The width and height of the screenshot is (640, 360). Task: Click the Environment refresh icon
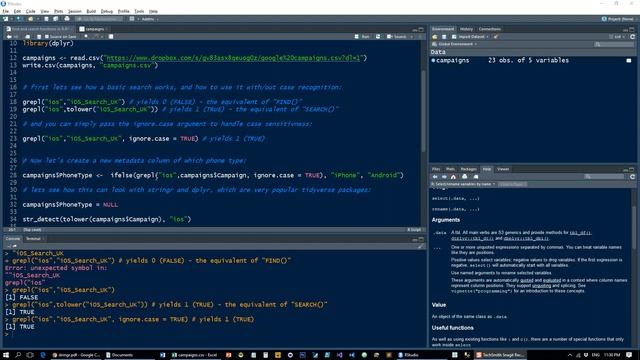(x=632, y=37)
